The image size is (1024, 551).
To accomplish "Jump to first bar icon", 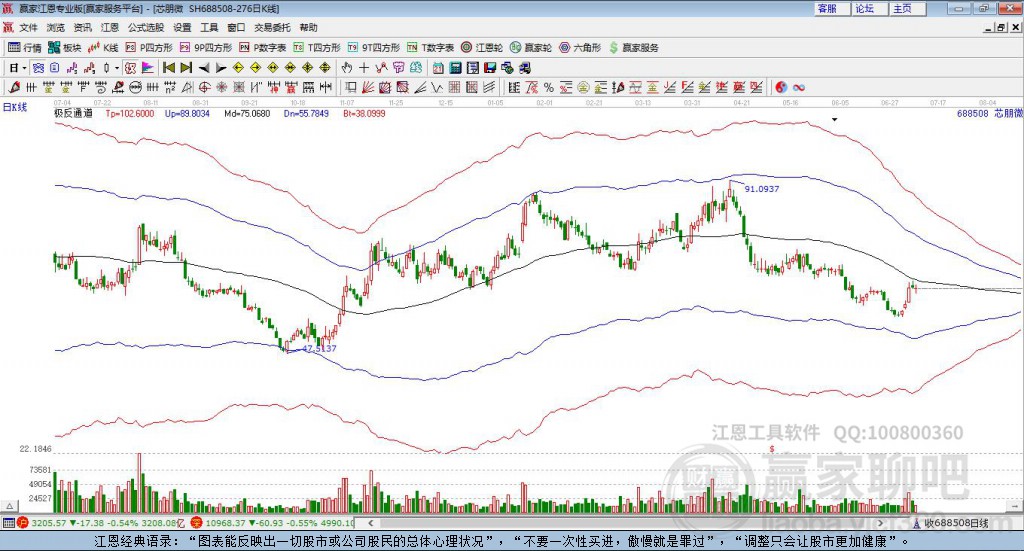I will [169, 68].
